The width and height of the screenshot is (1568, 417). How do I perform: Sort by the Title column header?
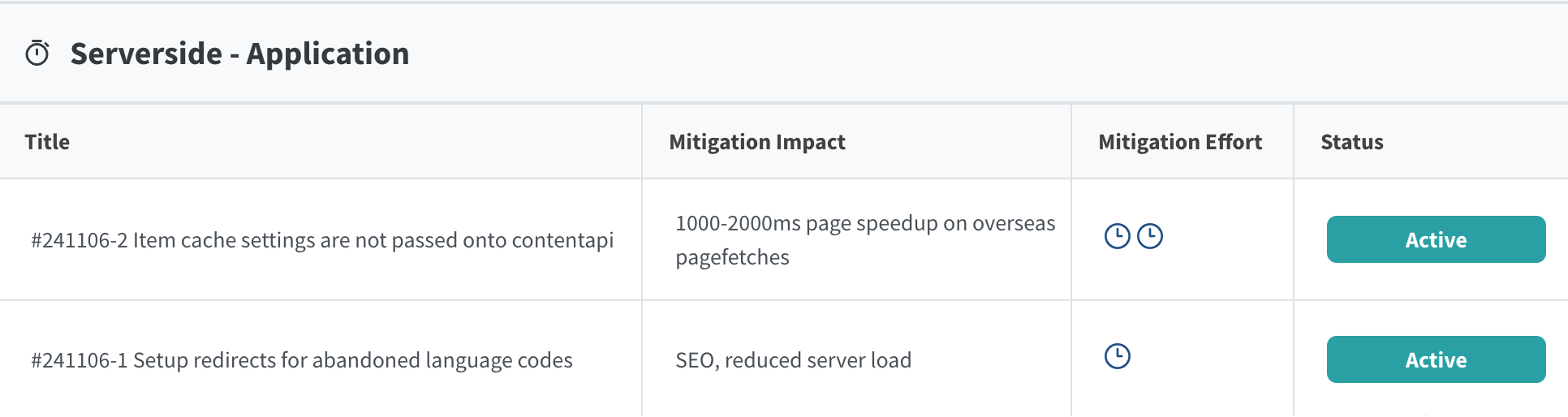47,142
